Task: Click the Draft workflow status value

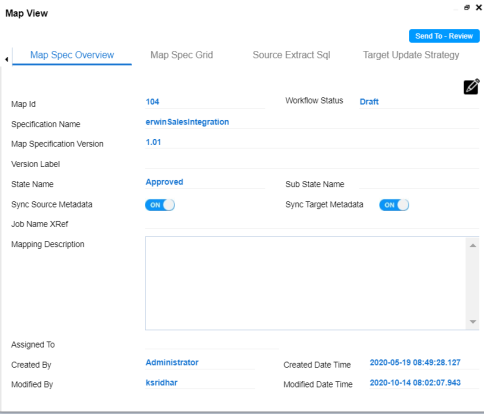Action: [x=369, y=102]
